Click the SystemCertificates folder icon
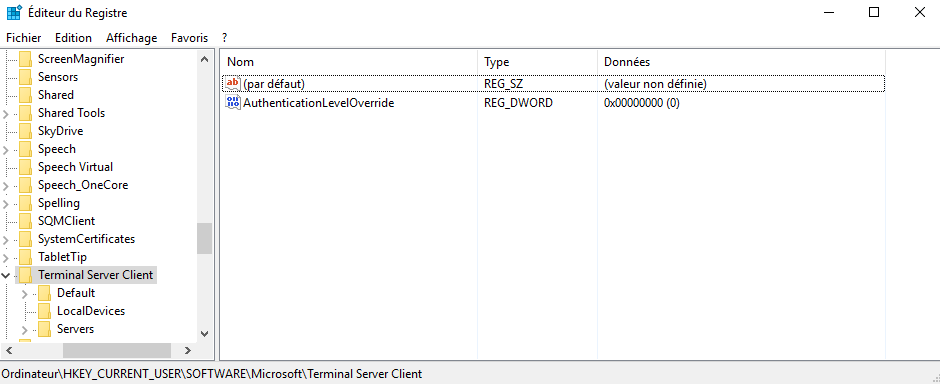 click(x=25, y=239)
